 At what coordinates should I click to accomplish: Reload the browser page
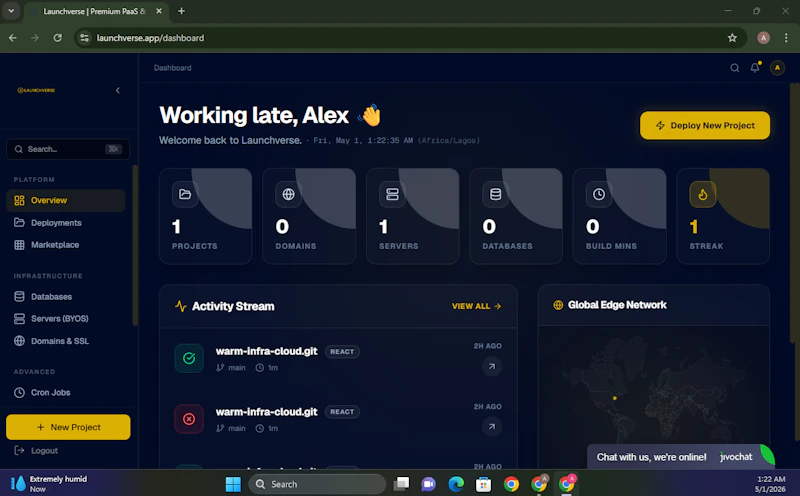click(58, 38)
